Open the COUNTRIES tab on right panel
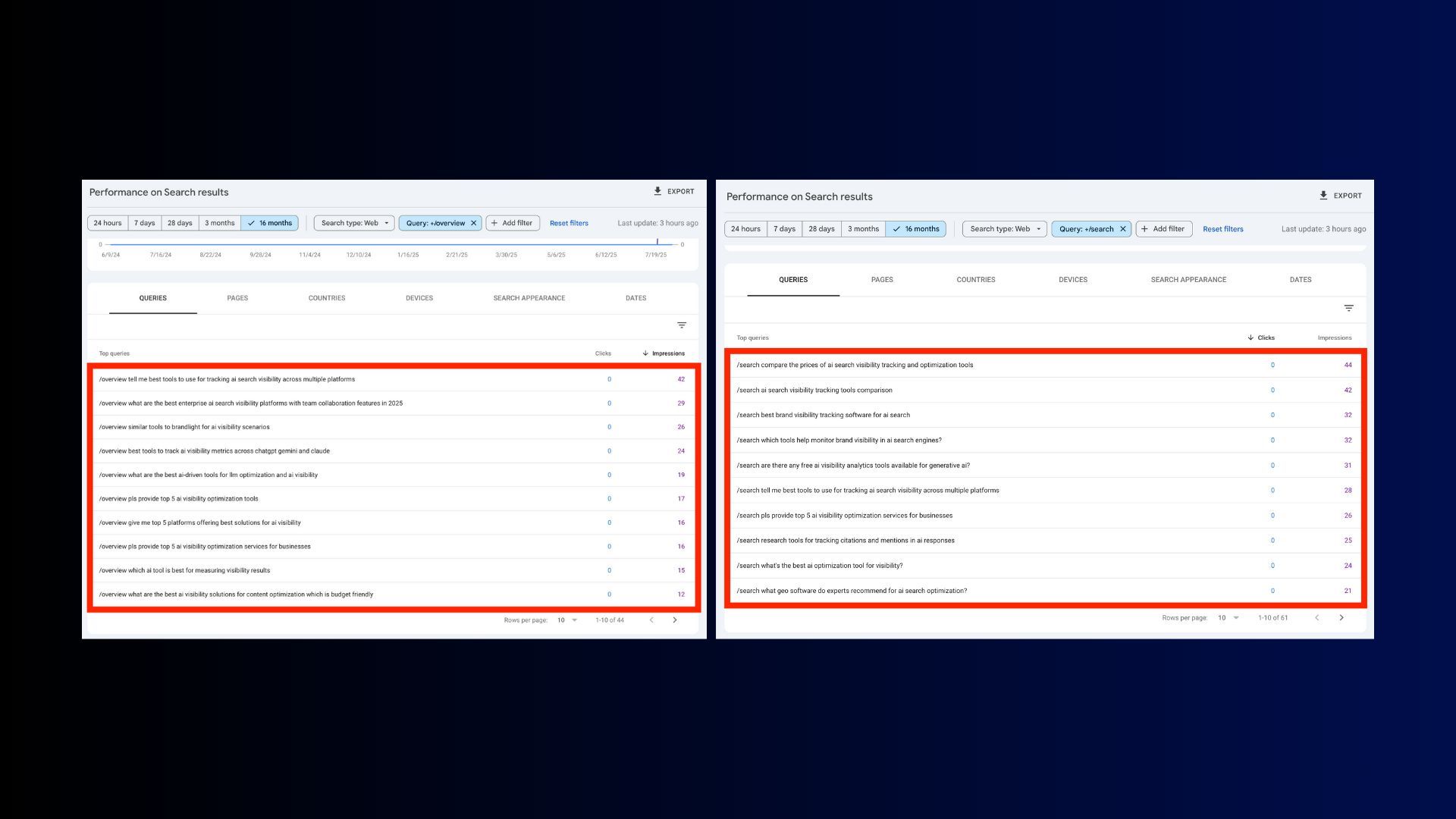Screen dimensions: 1456x819 pos(975,279)
